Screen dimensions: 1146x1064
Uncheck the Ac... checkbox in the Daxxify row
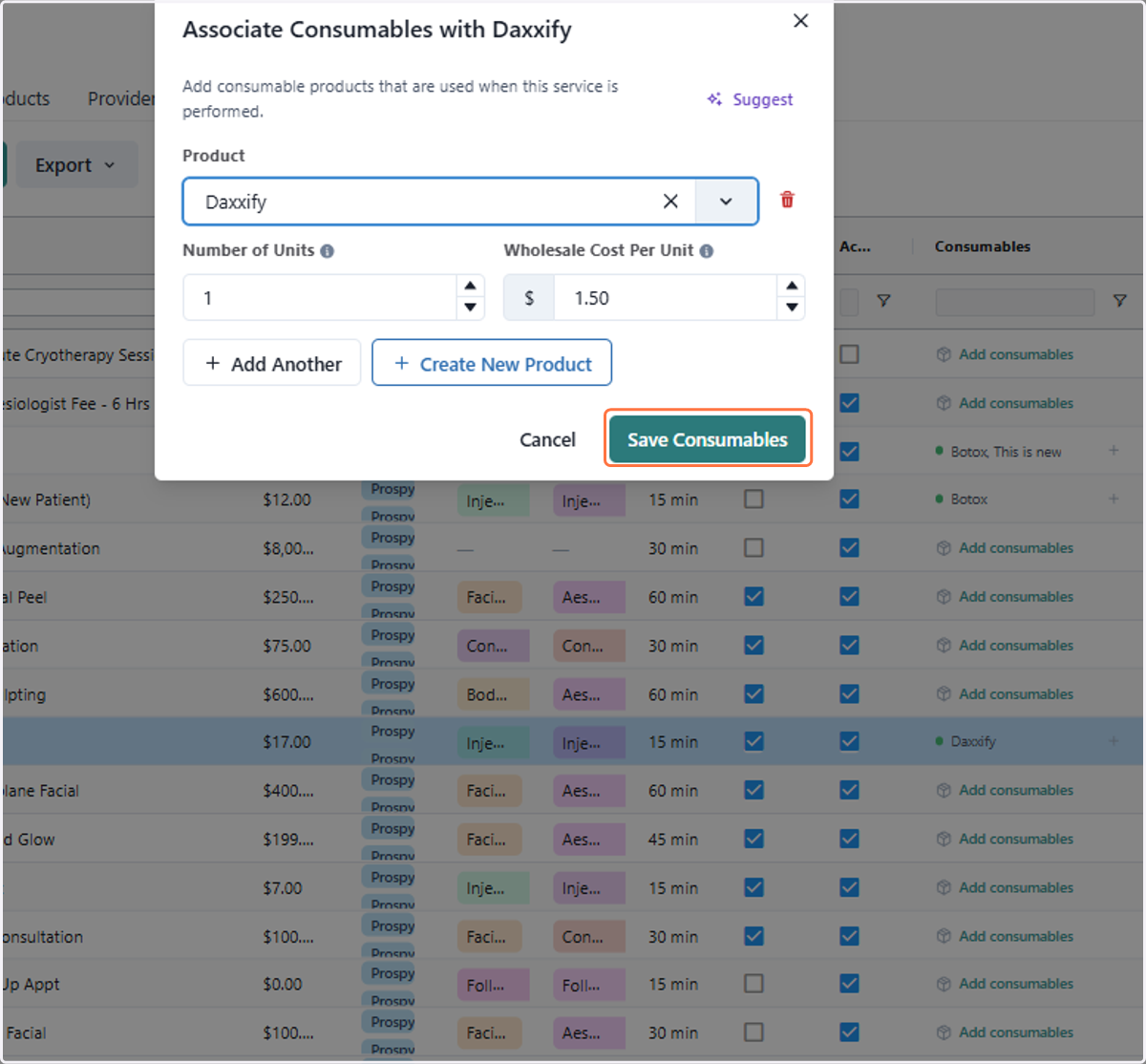[849, 741]
